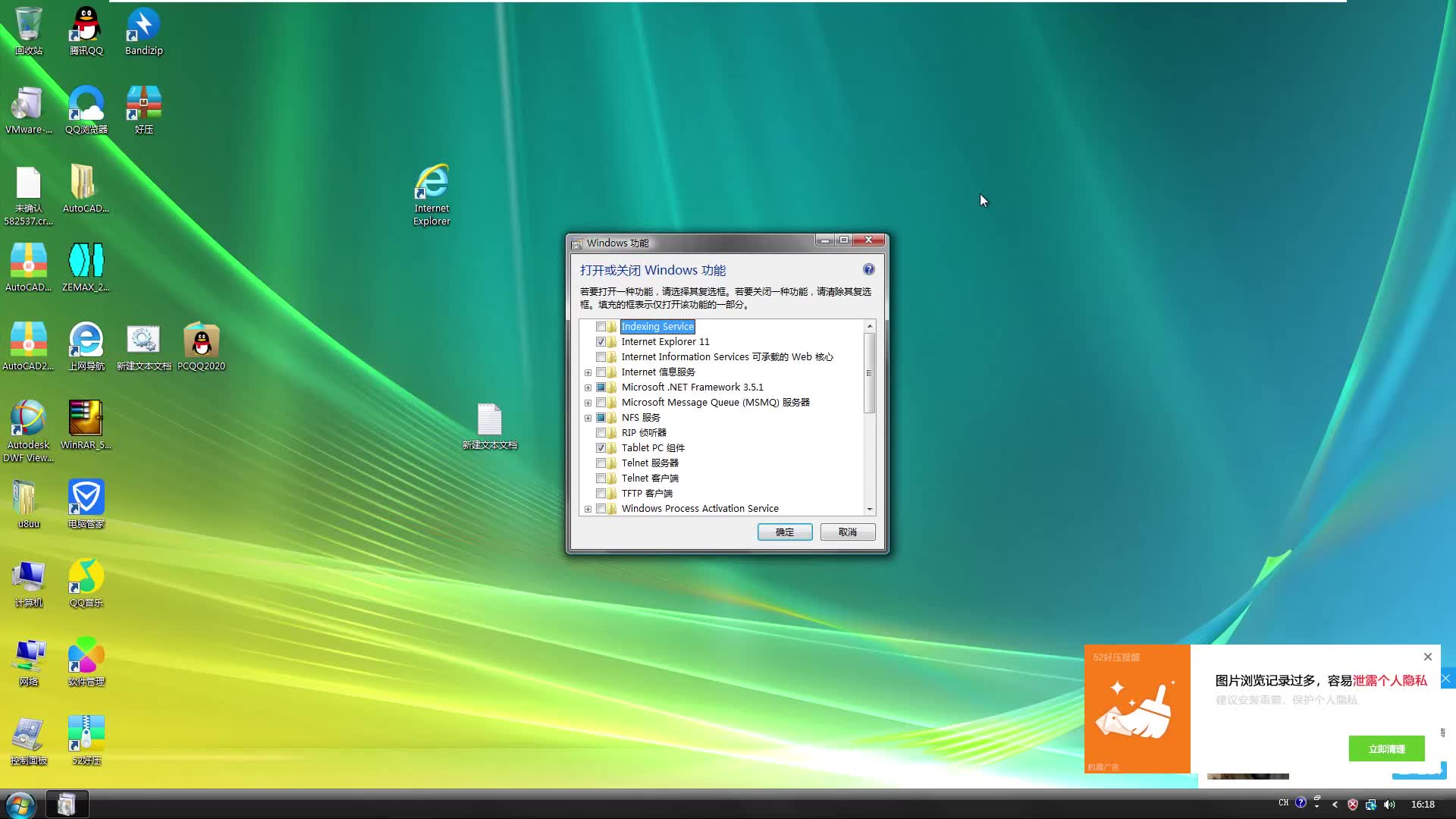Expand the Microsoft .NET Framework 3.5.1 node
This screenshot has height=819, width=1456.
click(588, 387)
